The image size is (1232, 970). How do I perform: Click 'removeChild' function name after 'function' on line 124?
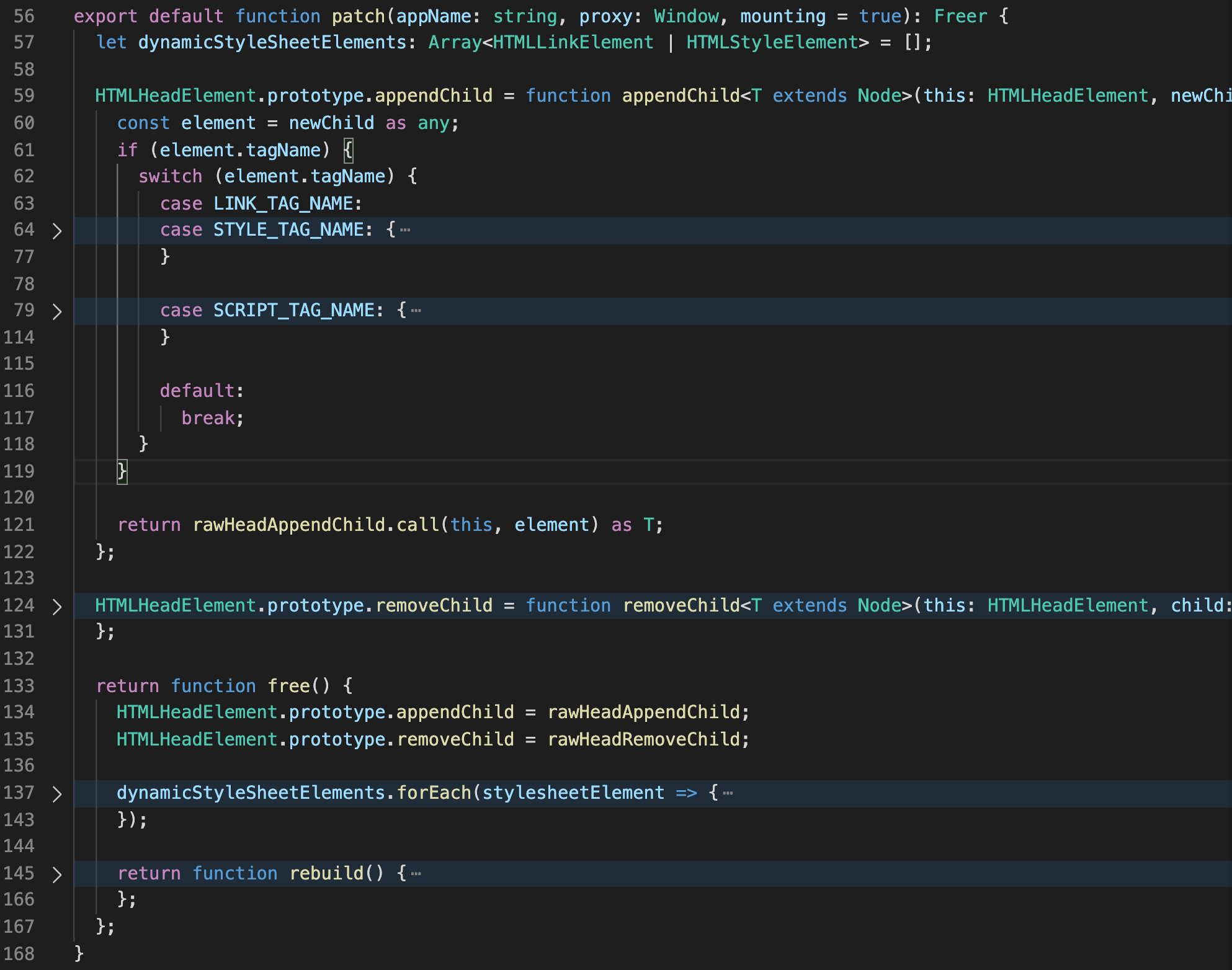point(681,605)
